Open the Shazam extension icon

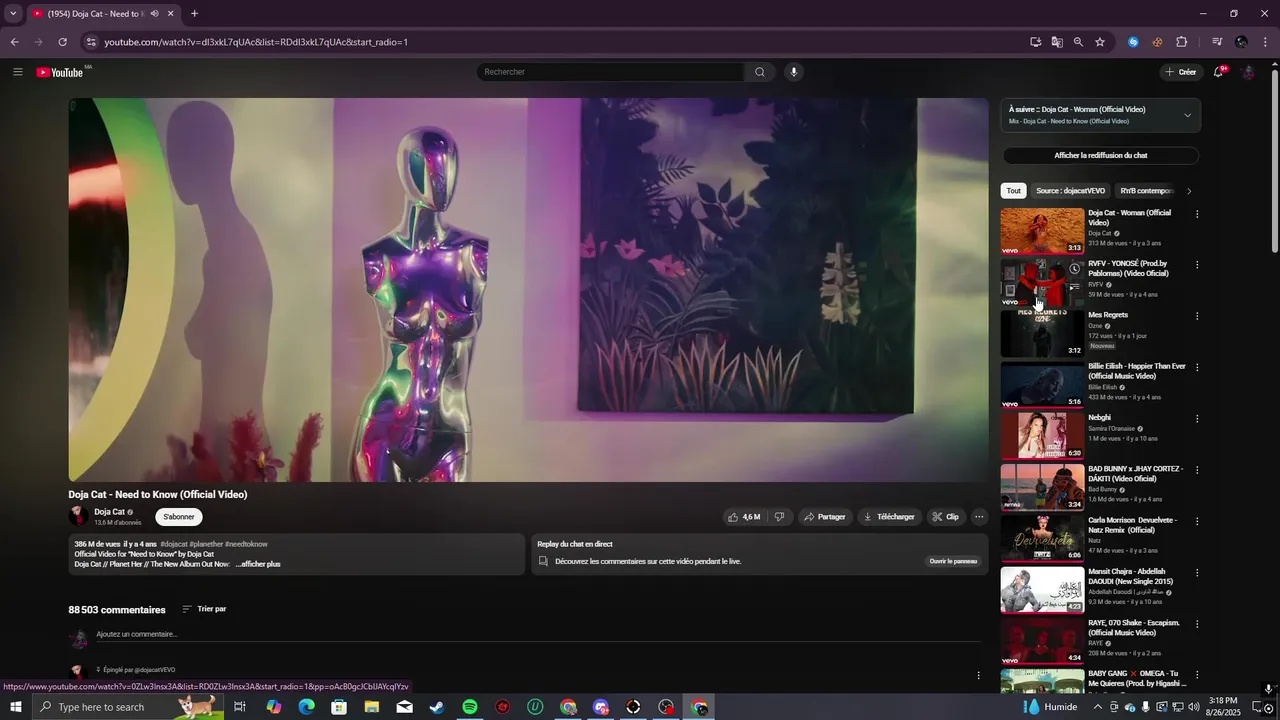pos(1133,42)
